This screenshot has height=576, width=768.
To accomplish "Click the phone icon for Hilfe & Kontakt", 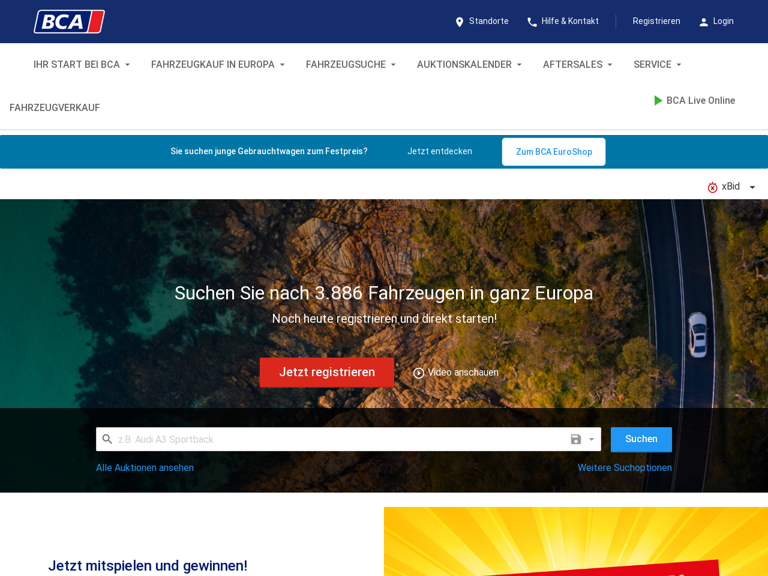I will click(x=532, y=22).
